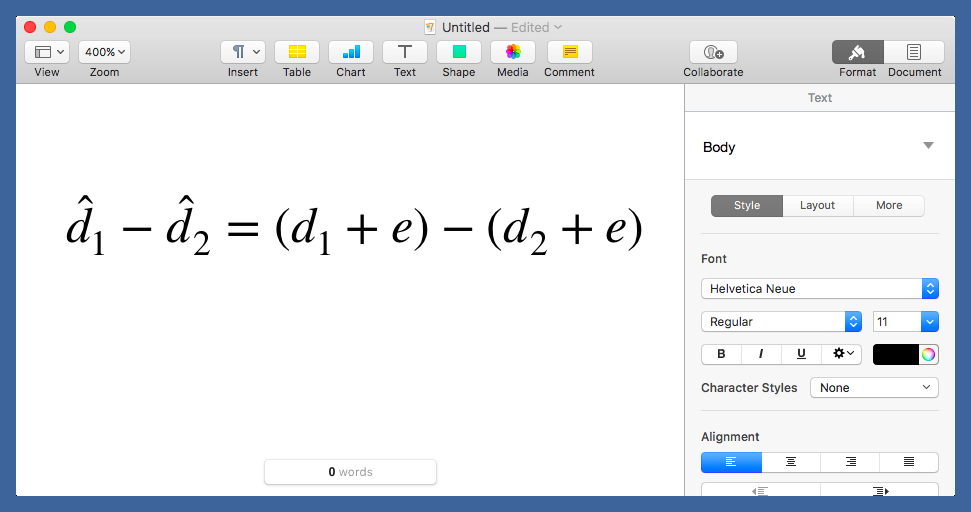
Task: Toggle Bold text formatting
Action: (721, 354)
